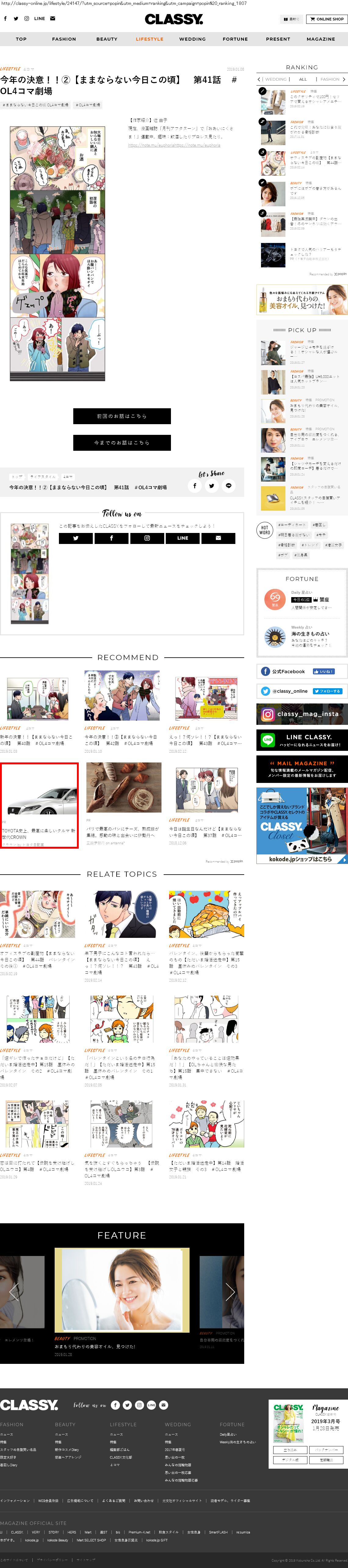The height and width of the screenshot is (1568, 348).
Task: Click Facebook いいね! button
Action: pos(323,671)
